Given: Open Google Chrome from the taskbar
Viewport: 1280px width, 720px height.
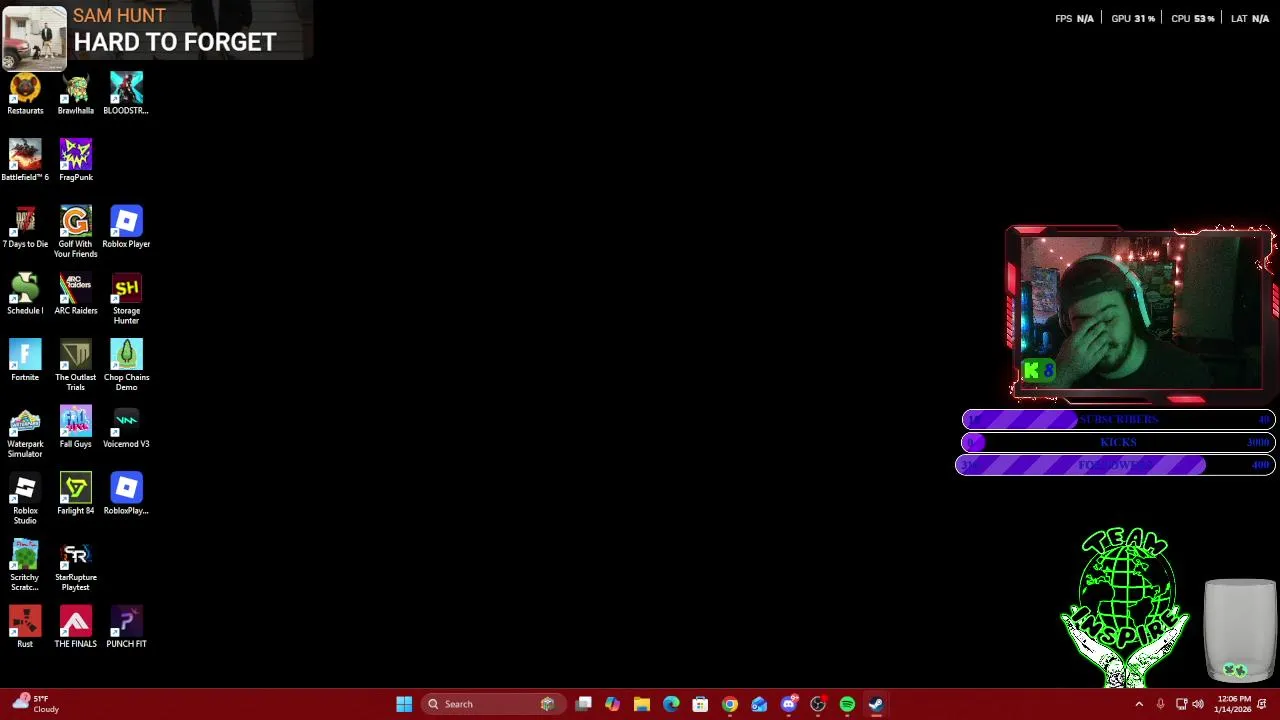Looking at the screenshot, I should [730, 704].
